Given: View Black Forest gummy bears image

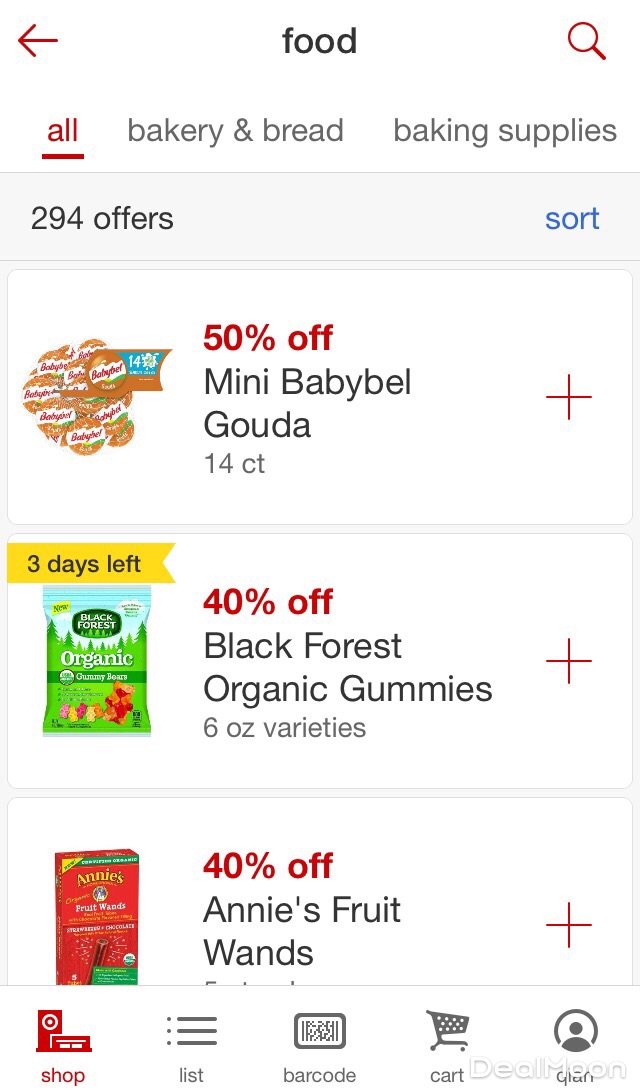Looking at the screenshot, I should click(x=96, y=662).
